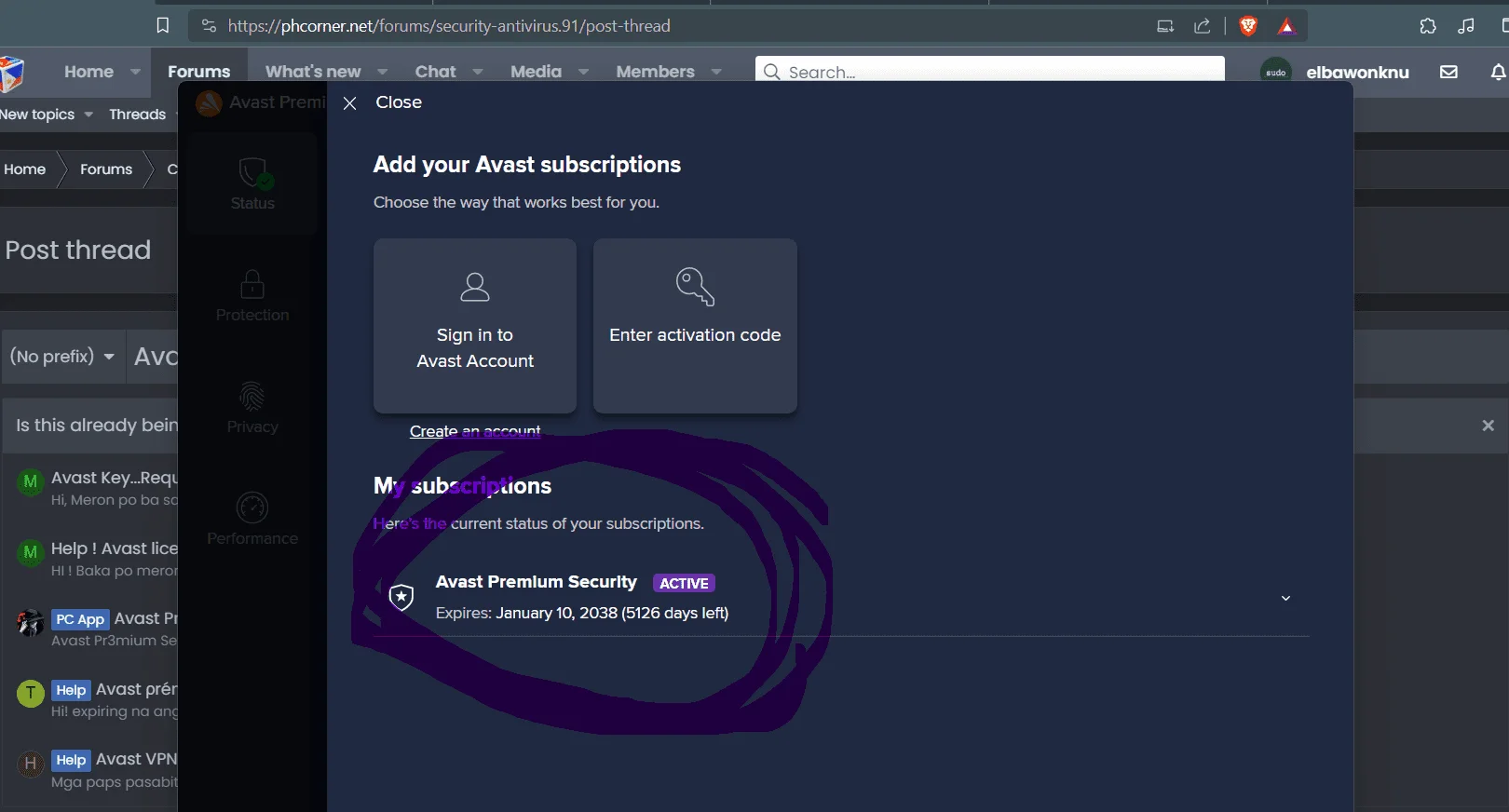Image resolution: width=1509 pixels, height=812 pixels.
Task: Open Avast prem thread with T avatar
Action: 136,689
